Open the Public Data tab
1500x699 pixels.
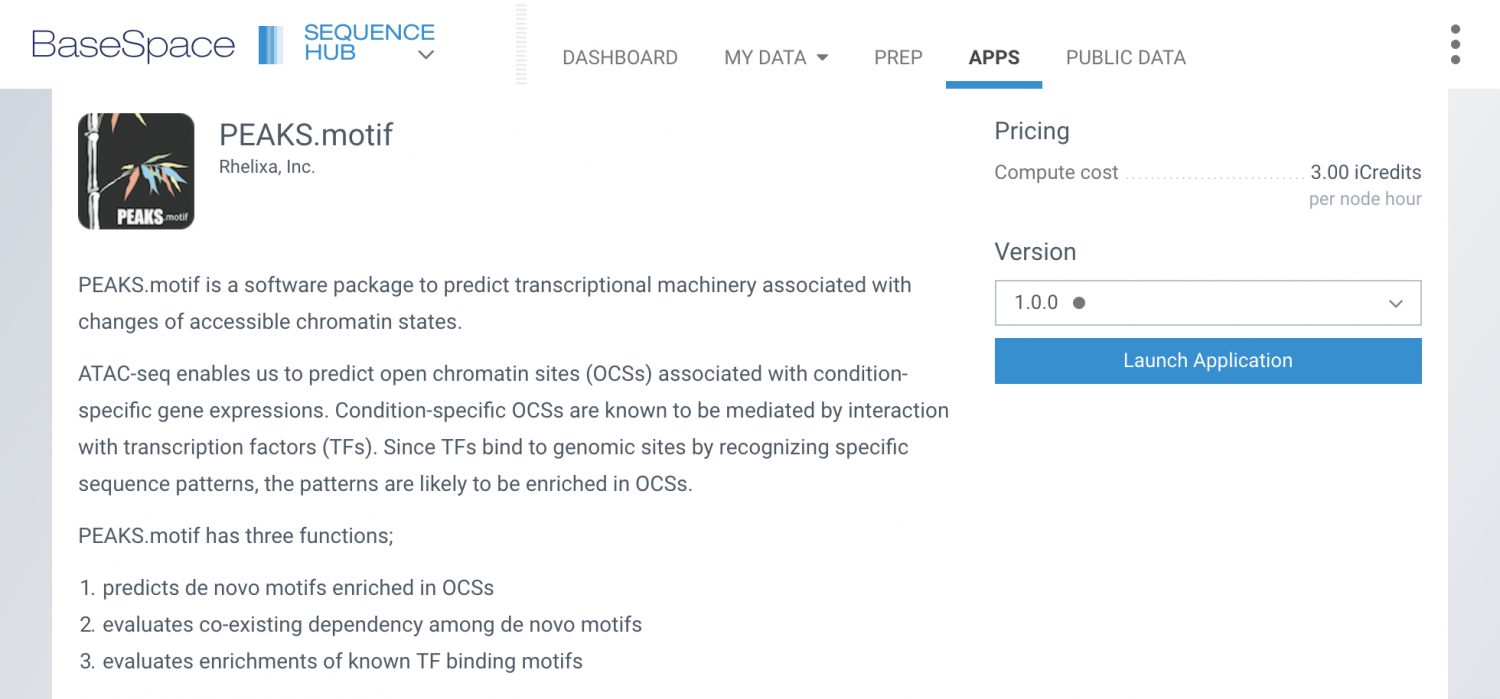tap(1126, 58)
